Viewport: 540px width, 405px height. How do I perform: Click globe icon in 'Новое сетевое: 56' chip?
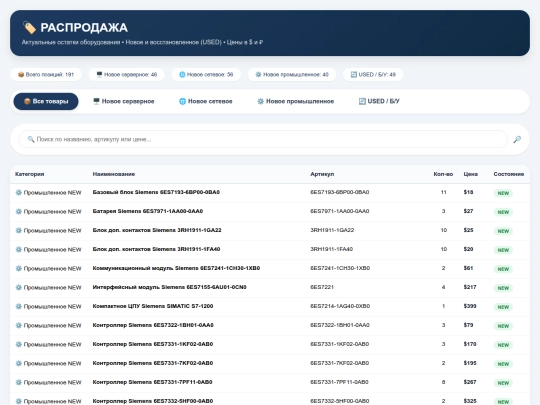point(182,74)
